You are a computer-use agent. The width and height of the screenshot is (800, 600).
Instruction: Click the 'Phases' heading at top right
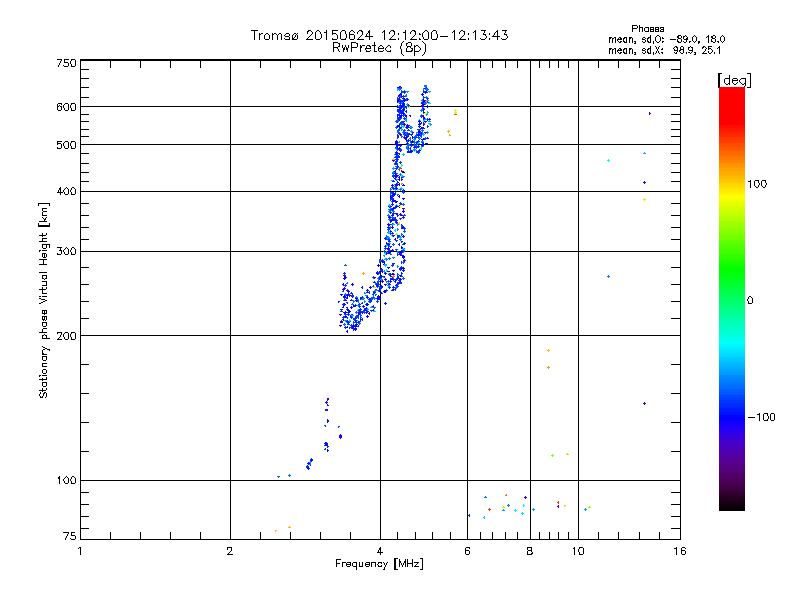647,29
